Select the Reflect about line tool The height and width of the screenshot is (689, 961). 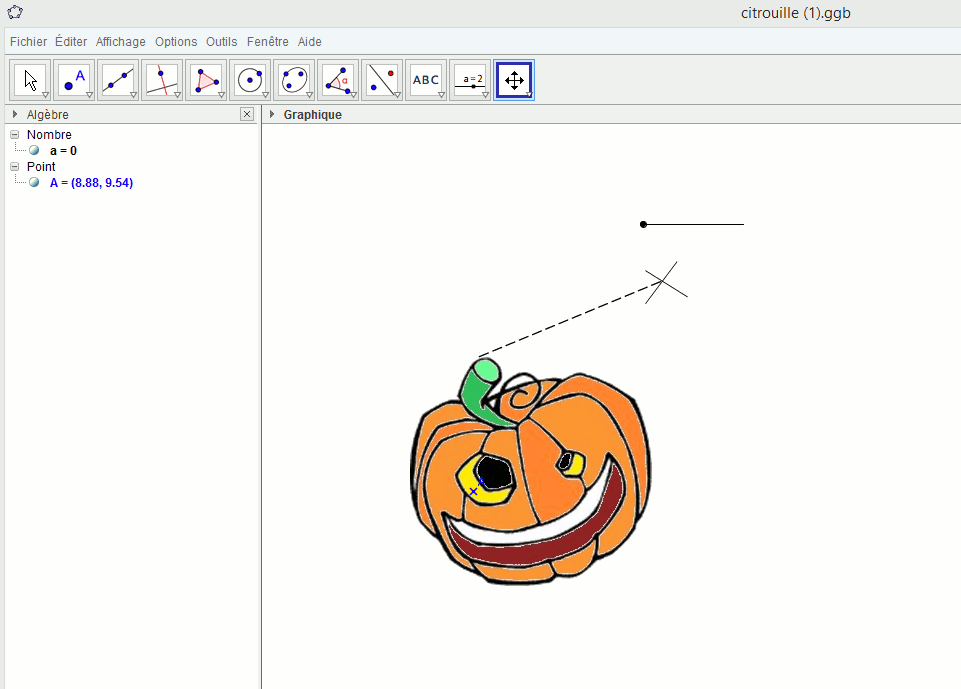point(382,80)
